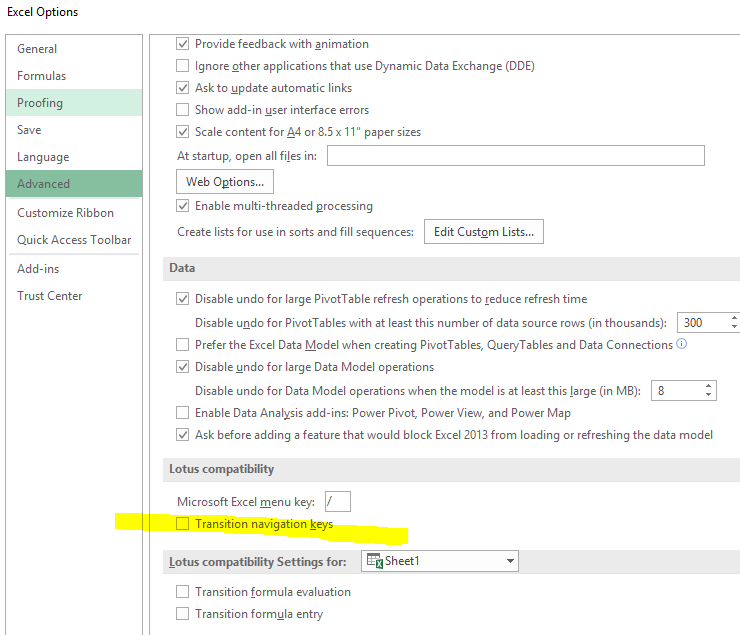Click the info icon beside Data Model preference
The height and width of the screenshot is (635, 740).
tap(681, 343)
